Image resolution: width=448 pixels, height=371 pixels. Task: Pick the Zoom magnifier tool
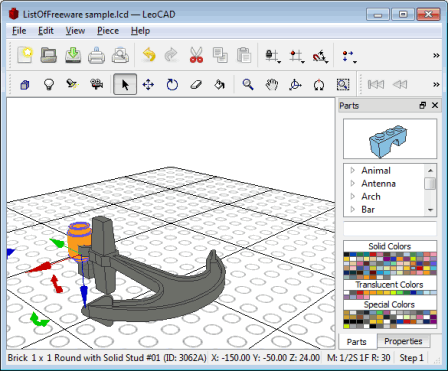pyautogui.click(x=248, y=85)
